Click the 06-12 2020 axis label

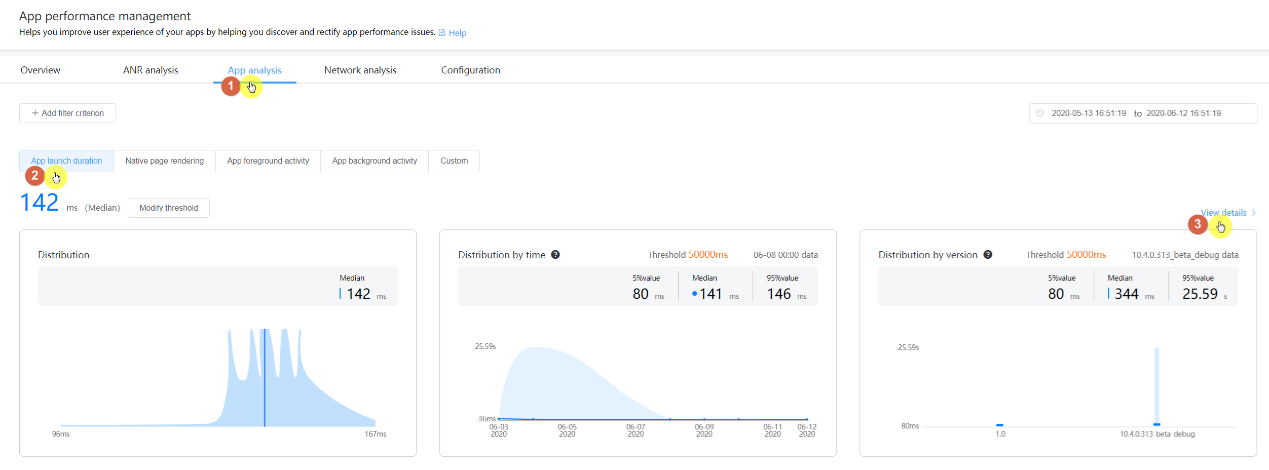[x=806, y=430]
